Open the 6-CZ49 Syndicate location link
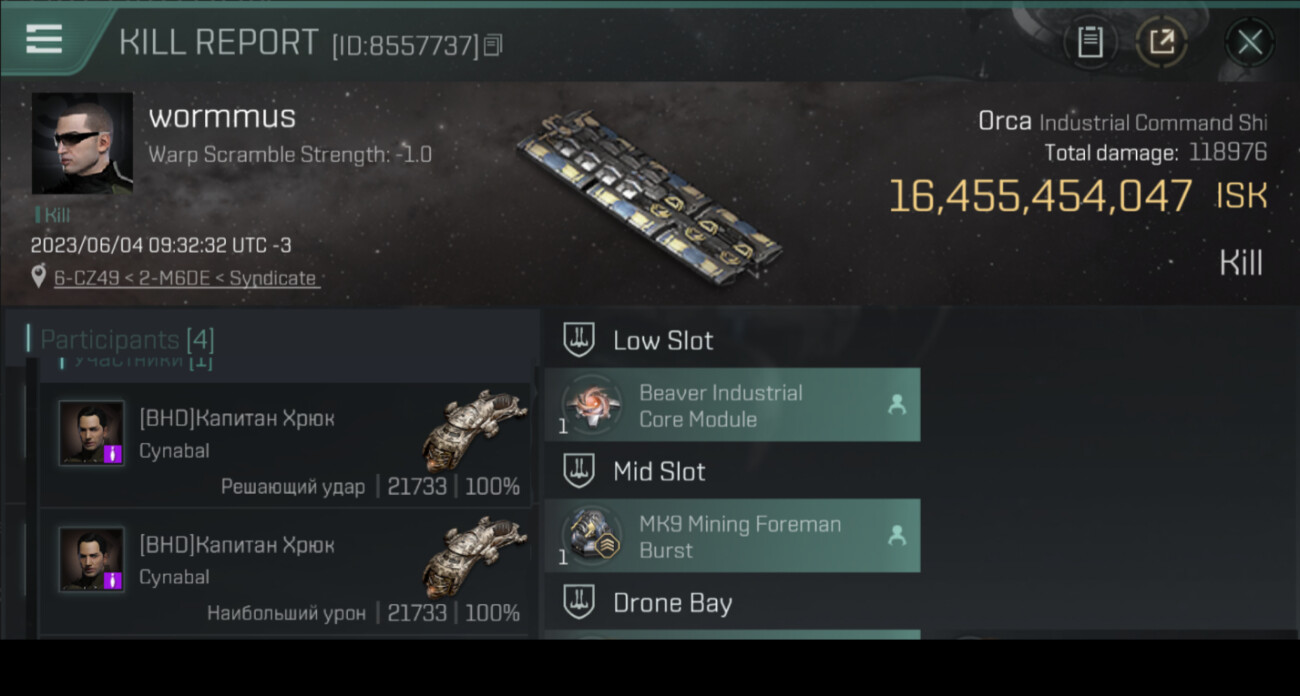Image resolution: width=1300 pixels, height=696 pixels. coord(185,278)
